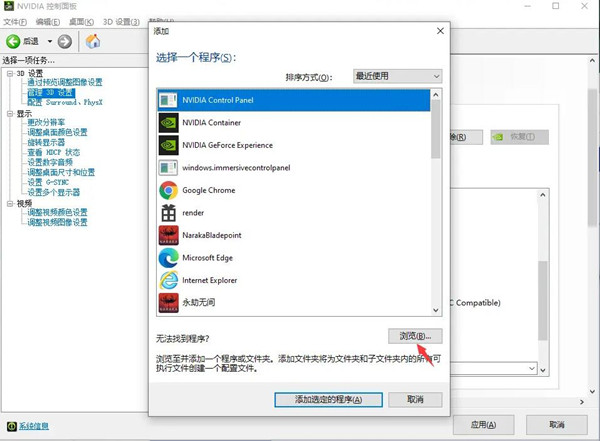Viewport: 600px width, 441px height.
Task: Collapse the 3D 设置 tree node
Action: 10,74
